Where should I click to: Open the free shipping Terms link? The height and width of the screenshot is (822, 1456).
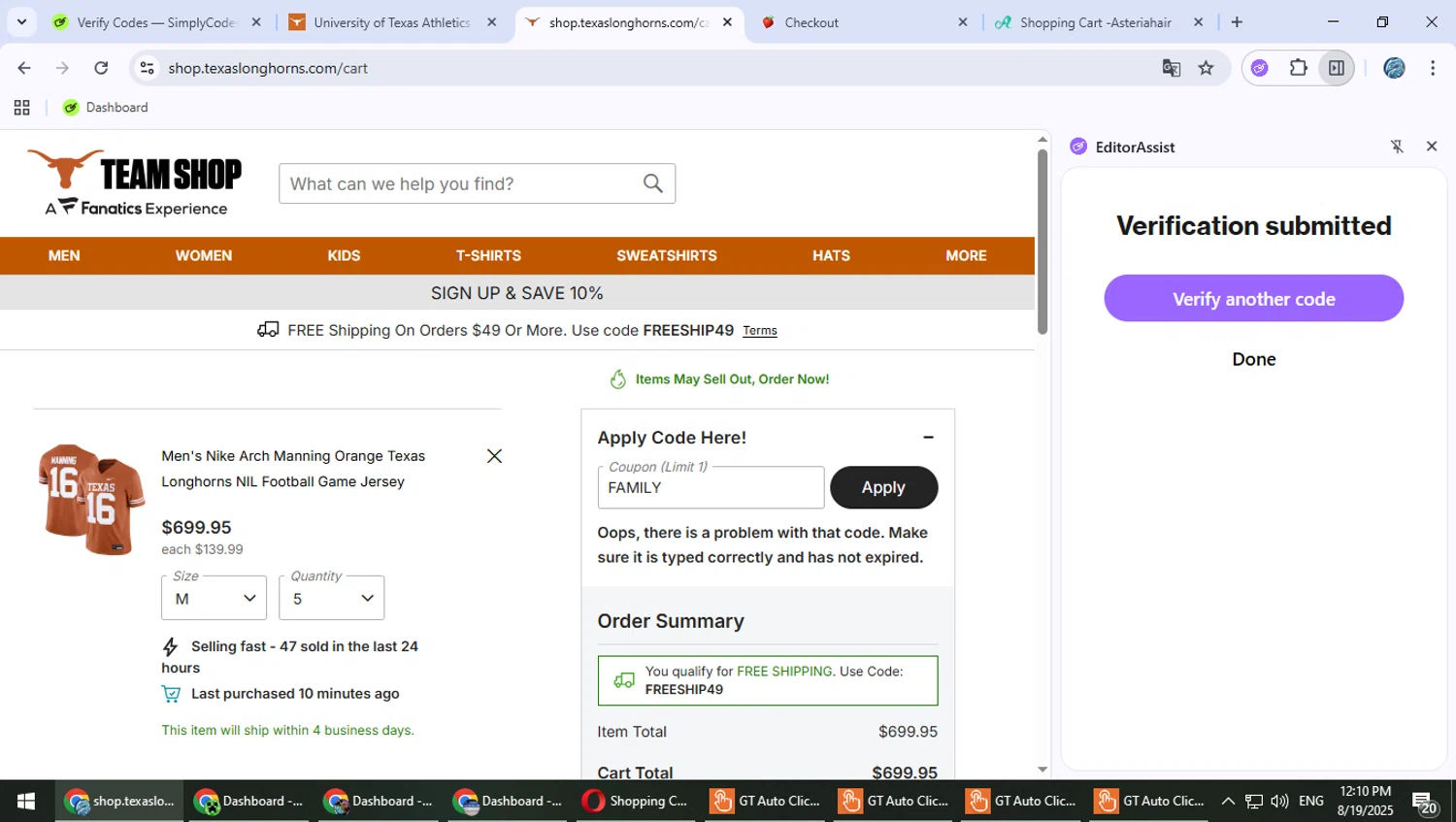pyautogui.click(x=760, y=331)
